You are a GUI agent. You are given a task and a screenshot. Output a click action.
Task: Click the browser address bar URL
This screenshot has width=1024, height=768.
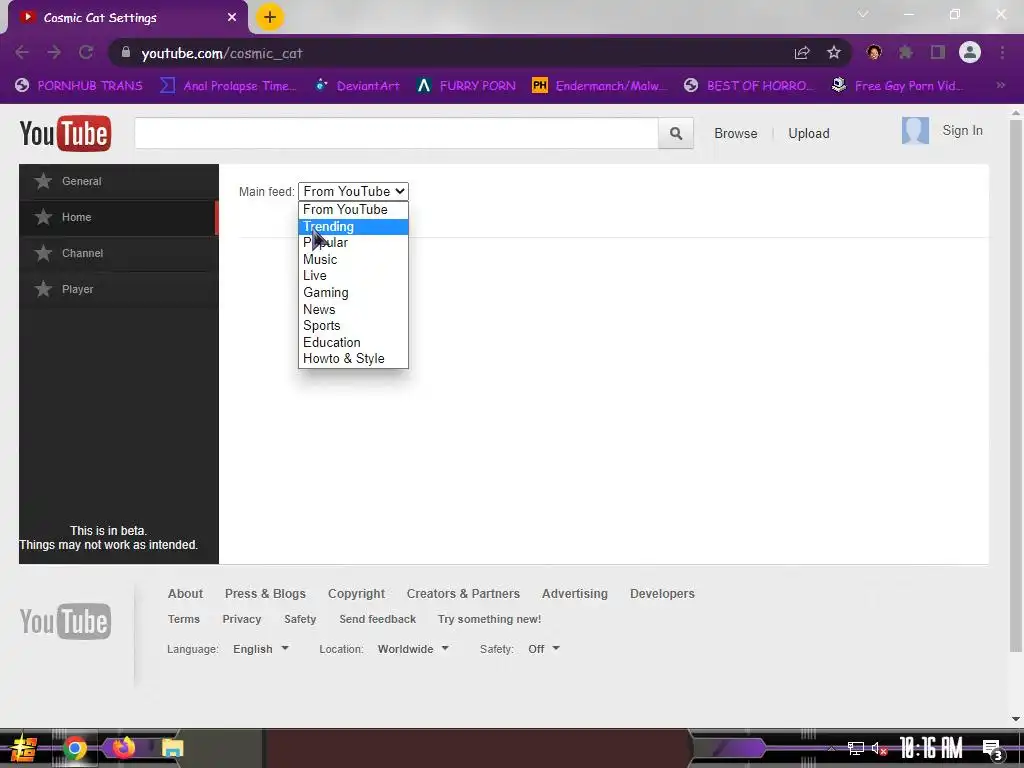222,54
